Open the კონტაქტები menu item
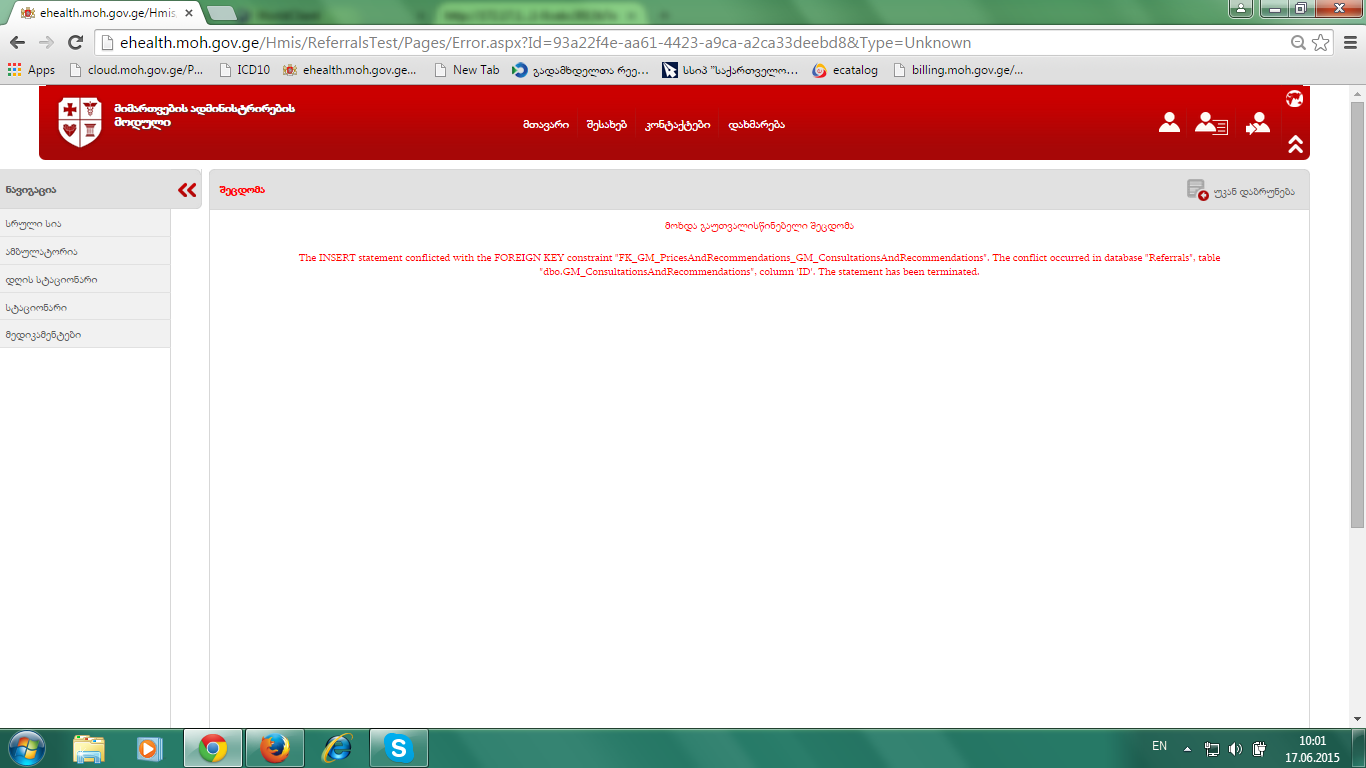This screenshot has width=1366, height=768. tap(678, 125)
